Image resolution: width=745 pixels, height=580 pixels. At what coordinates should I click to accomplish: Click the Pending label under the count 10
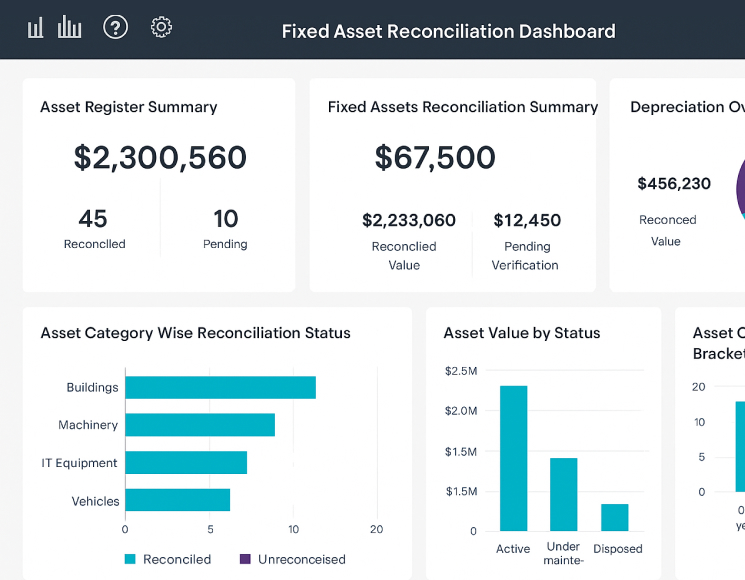pyautogui.click(x=225, y=244)
